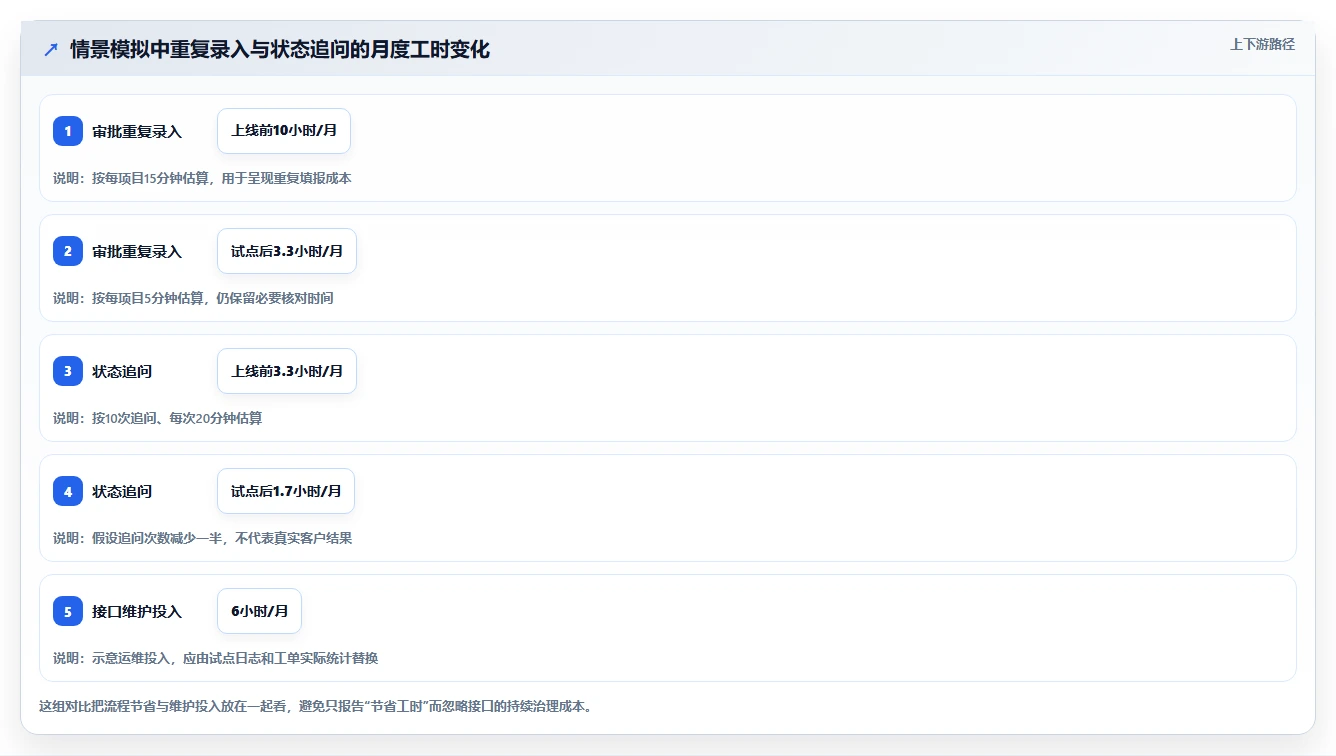The width and height of the screenshot is (1336, 756).
Task: Select the 6小时/月 value chip
Action: point(259,611)
